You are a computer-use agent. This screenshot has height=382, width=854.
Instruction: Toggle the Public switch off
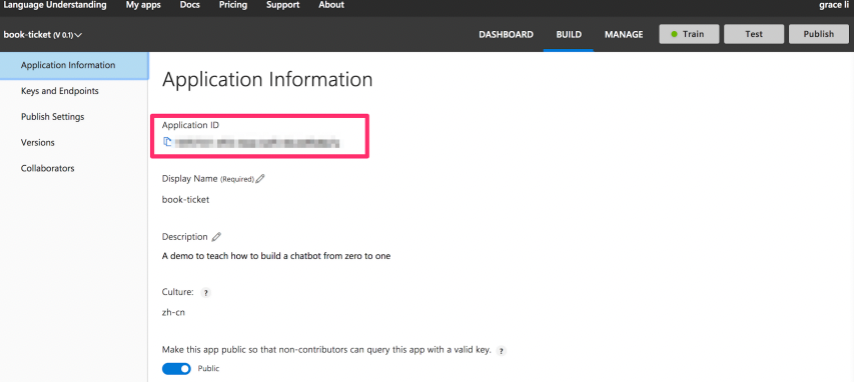tap(176, 369)
